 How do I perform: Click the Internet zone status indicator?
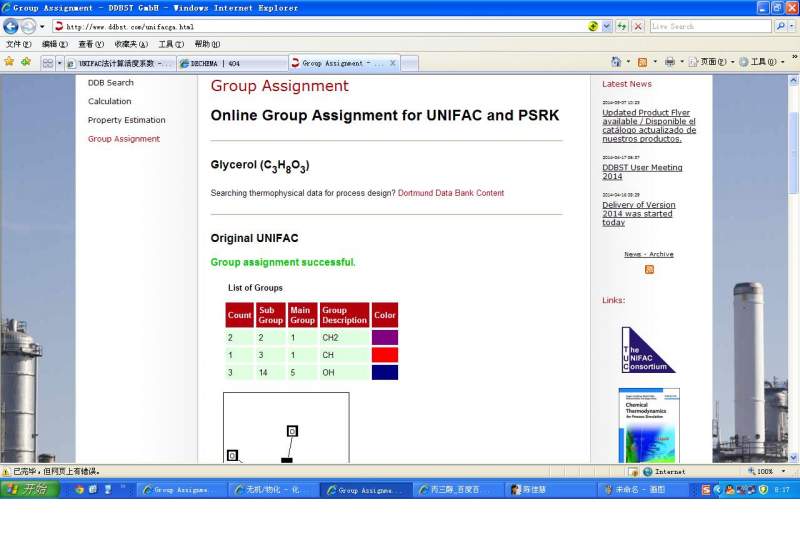coord(664,472)
